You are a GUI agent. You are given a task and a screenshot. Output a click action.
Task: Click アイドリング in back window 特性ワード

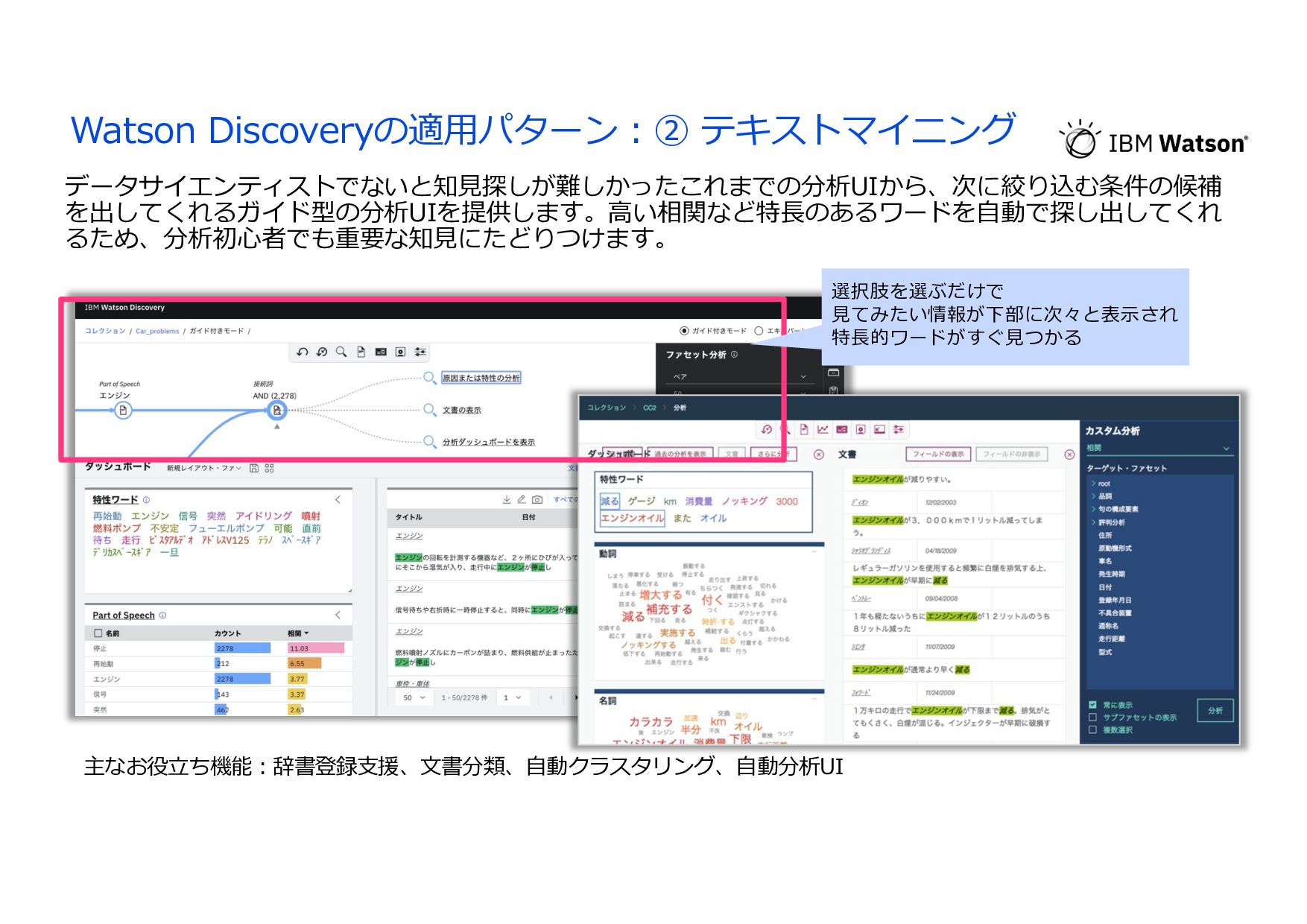click(x=264, y=516)
